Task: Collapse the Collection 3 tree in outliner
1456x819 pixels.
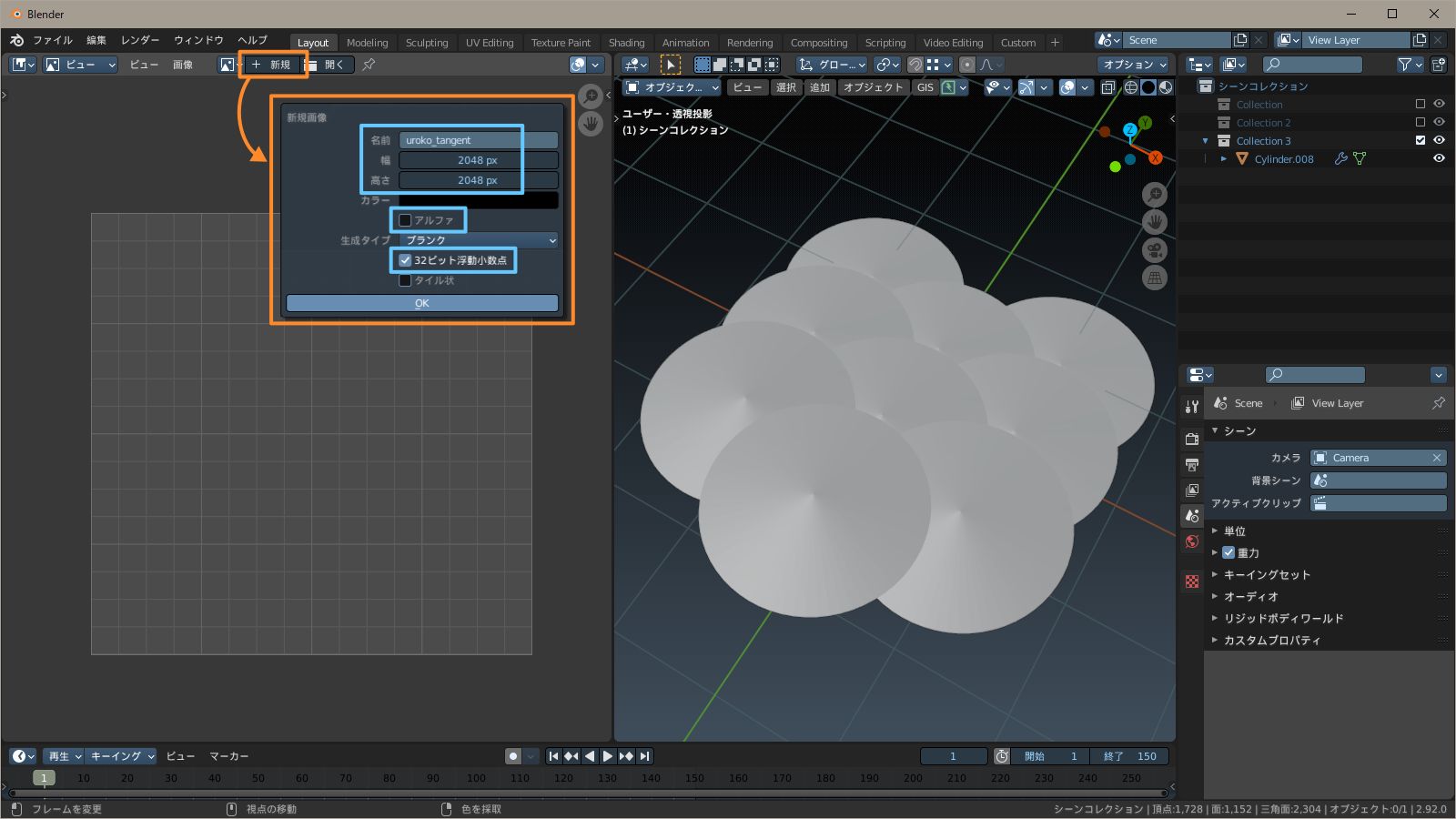Action: [1206, 141]
